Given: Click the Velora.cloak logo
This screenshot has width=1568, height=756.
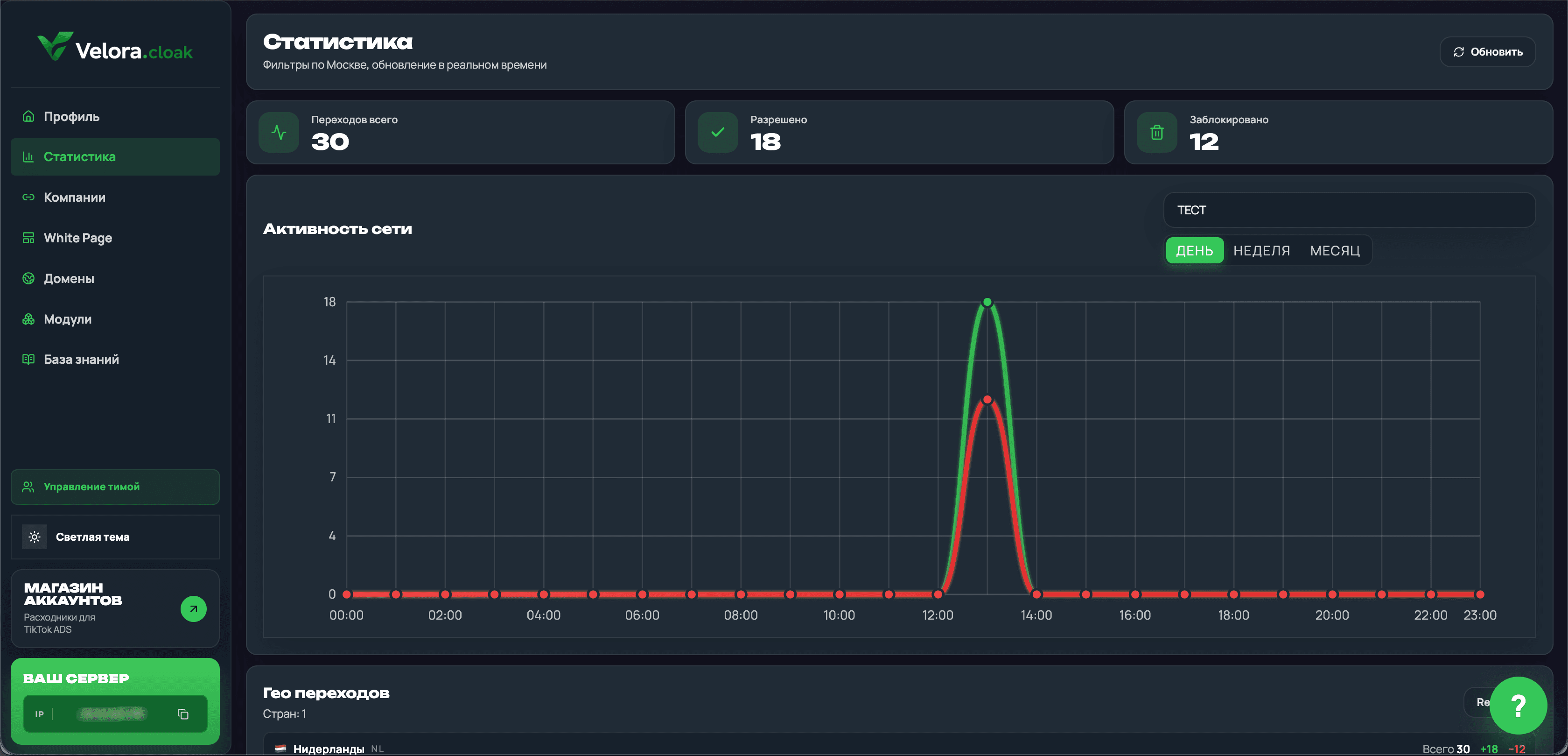Looking at the screenshot, I should [x=115, y=47].
